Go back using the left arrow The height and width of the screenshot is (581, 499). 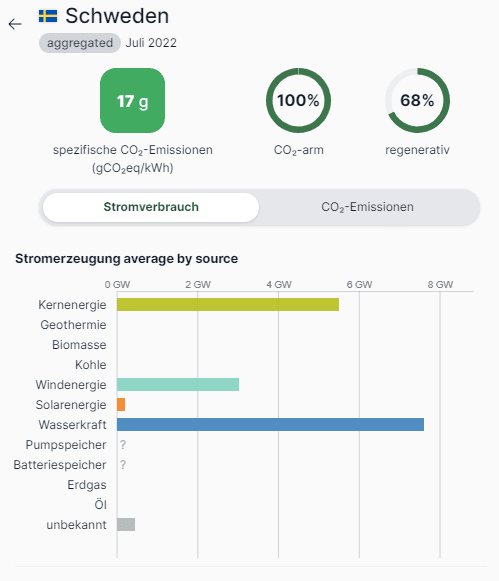click(15, 24)
